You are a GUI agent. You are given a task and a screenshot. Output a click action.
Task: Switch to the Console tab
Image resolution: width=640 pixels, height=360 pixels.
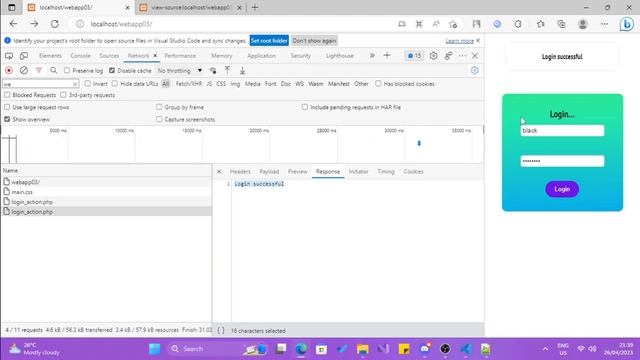click(80, 56)
